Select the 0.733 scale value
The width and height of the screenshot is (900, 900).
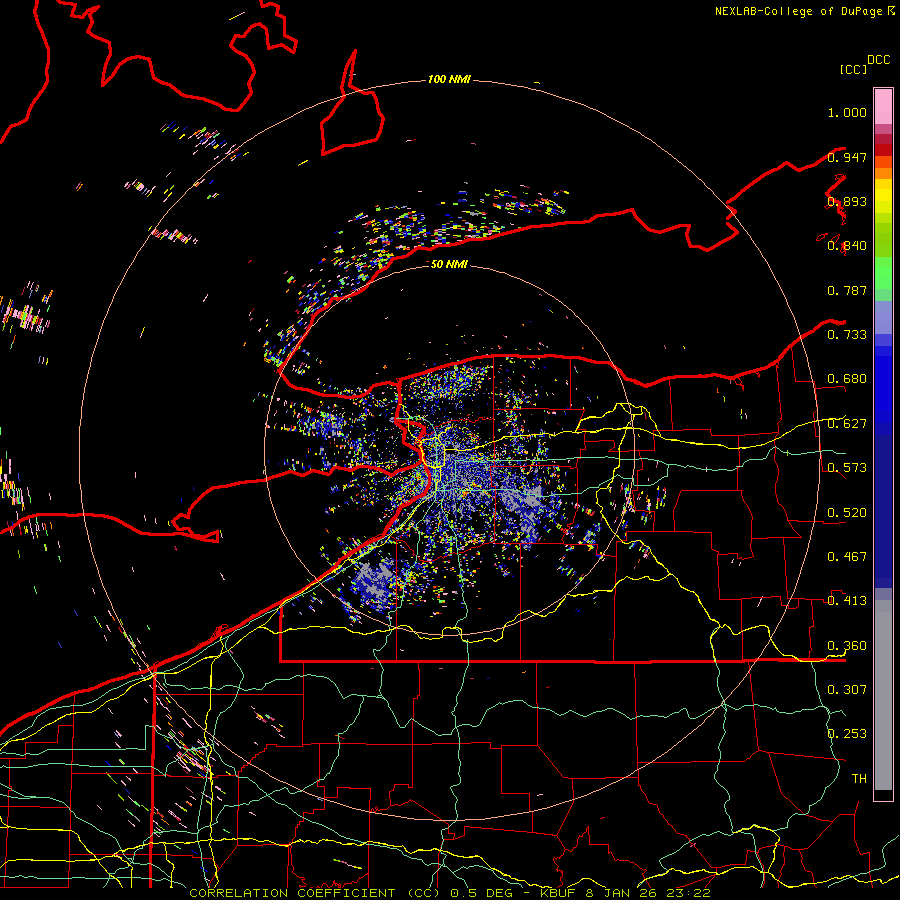pos(847,335)
